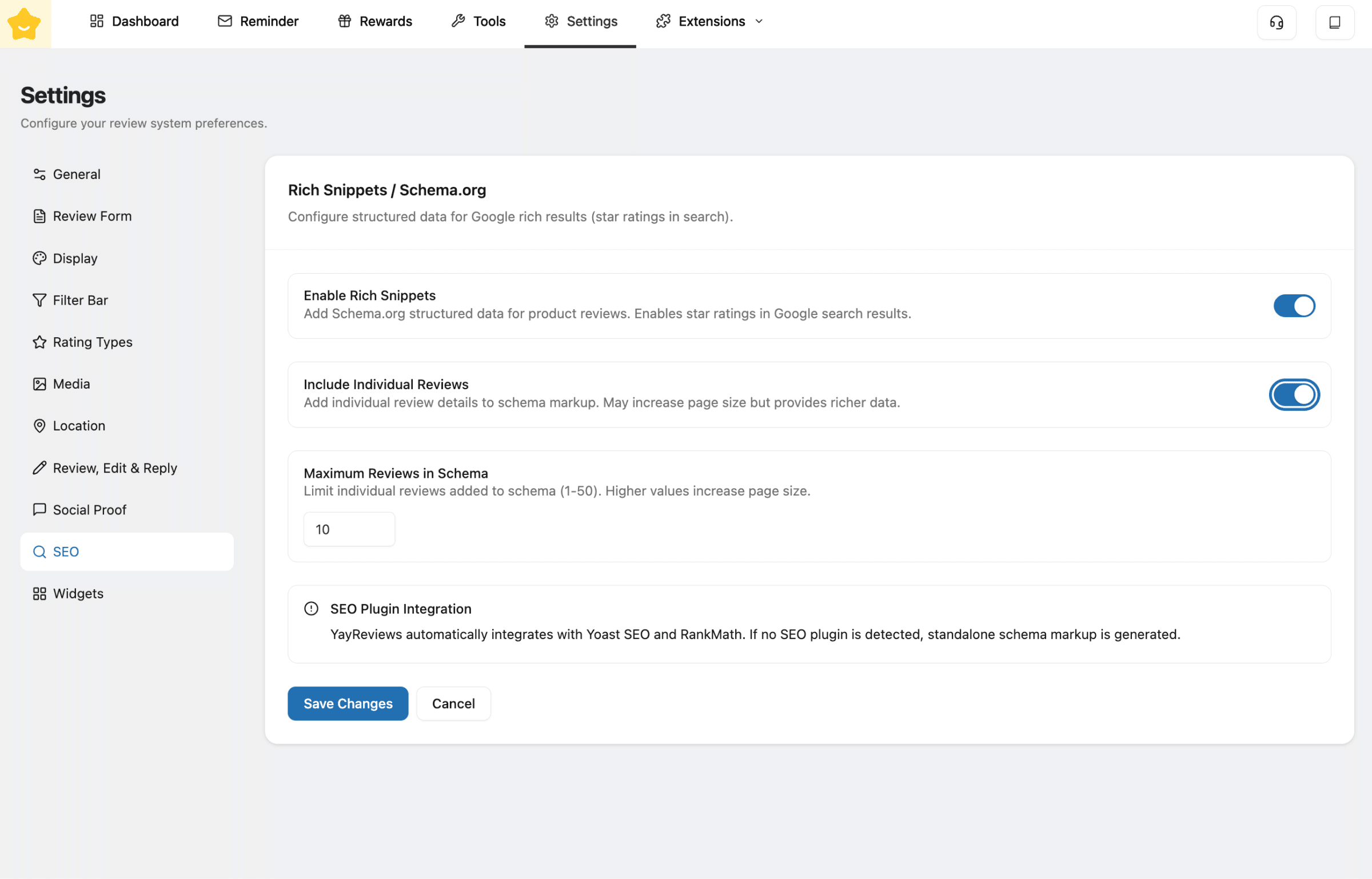1372x879 pixels.
Task: Open the Rewards tab
Action: [375, 22]
